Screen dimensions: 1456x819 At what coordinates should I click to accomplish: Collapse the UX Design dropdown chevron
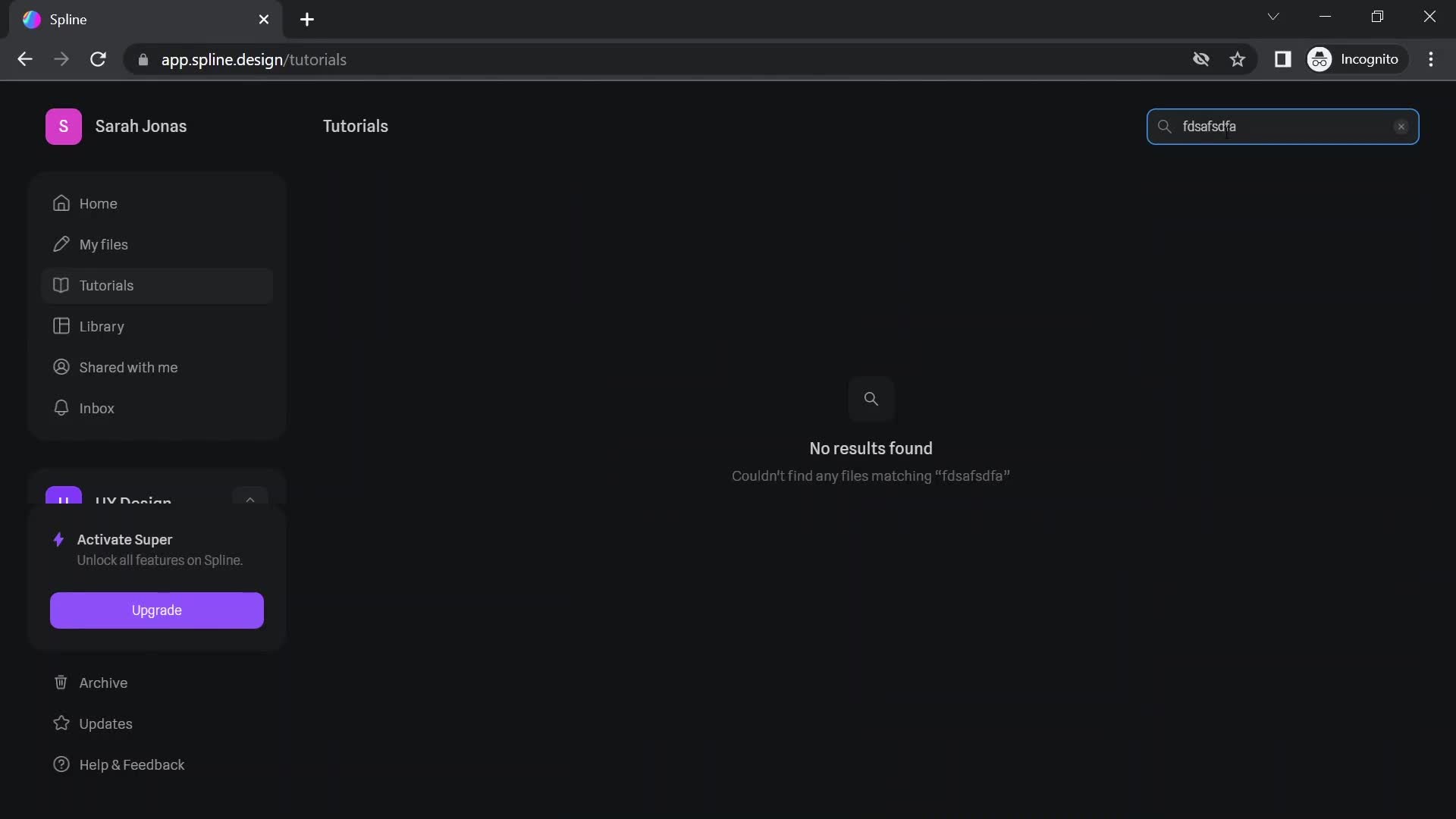(250, 501)
